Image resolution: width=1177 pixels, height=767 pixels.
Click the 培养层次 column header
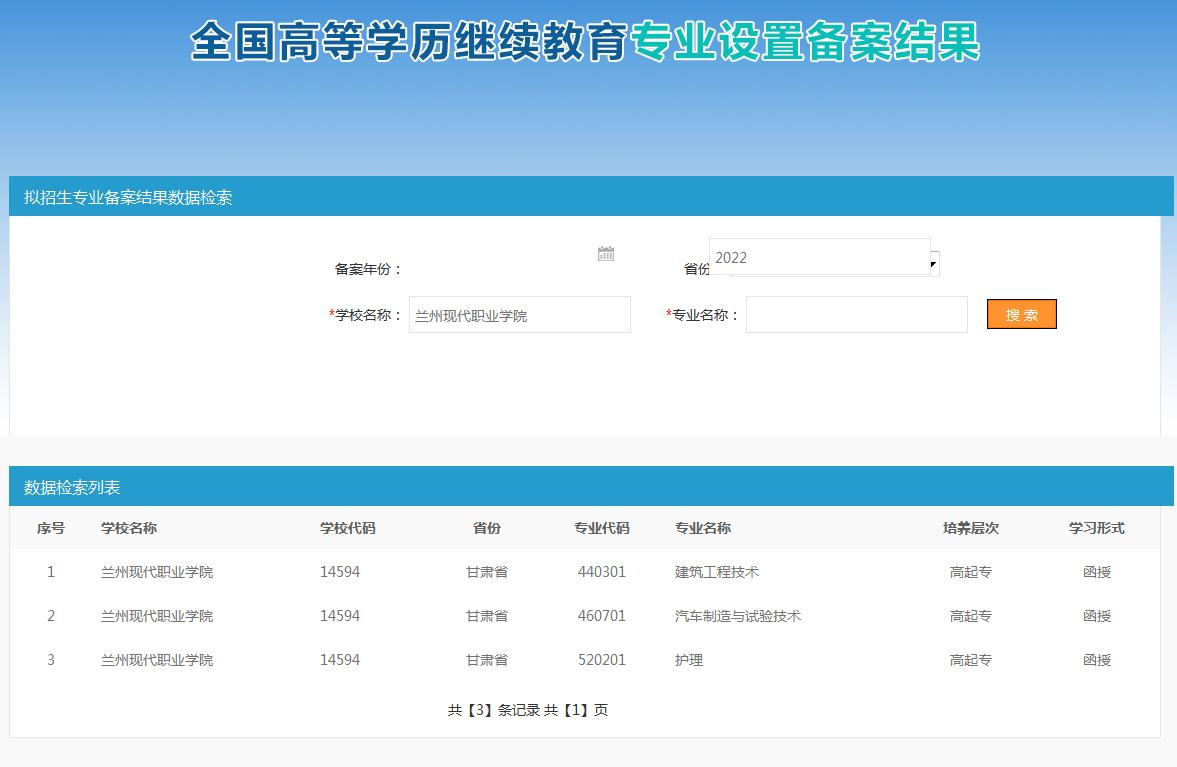pyautogui.click(x=970, y=528)
